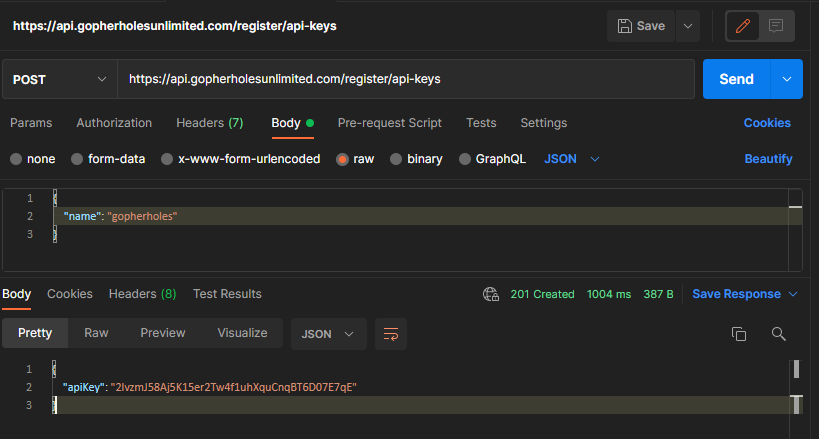Click the pencil edit icon
The height and width of the screenshot is (439, 819).
[742, 26]
